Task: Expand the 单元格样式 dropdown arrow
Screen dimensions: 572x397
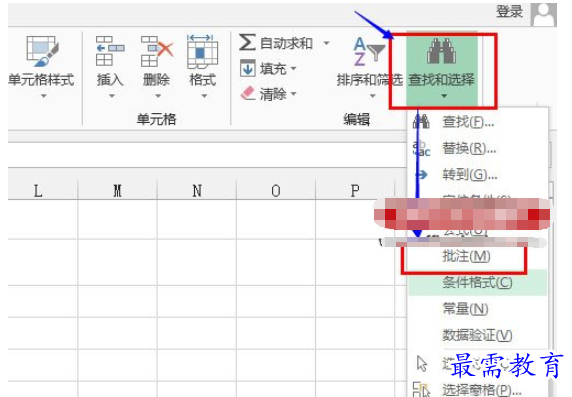Action: (x=44, y=96)
